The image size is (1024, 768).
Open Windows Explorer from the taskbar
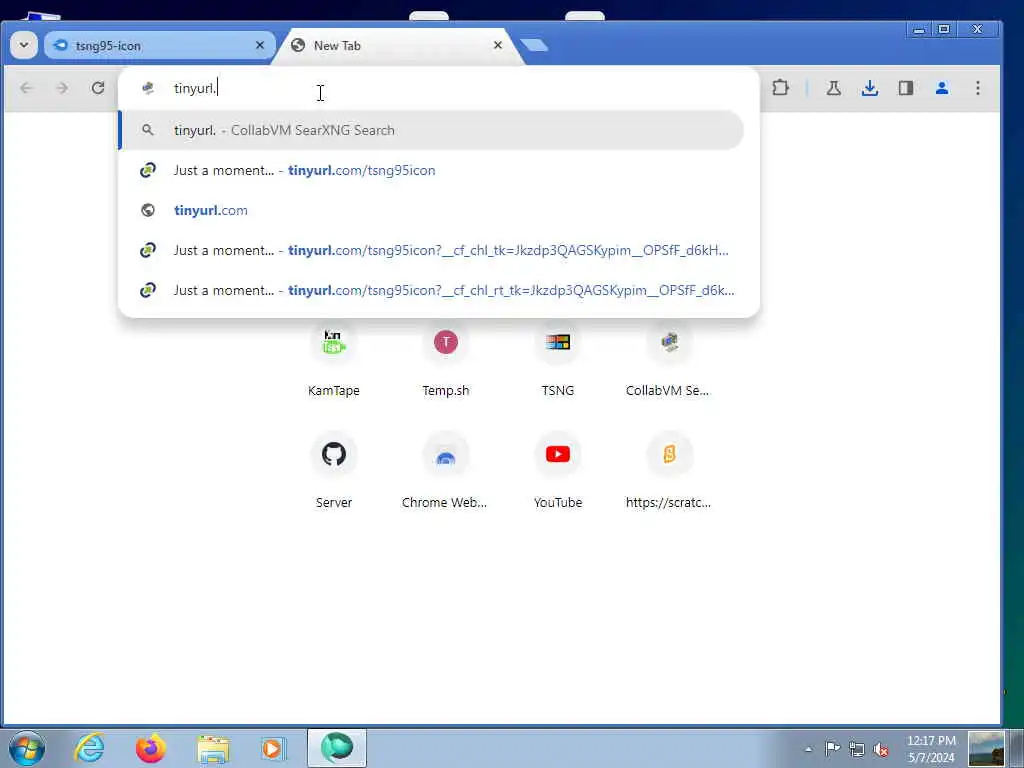[x=214, y=748]
